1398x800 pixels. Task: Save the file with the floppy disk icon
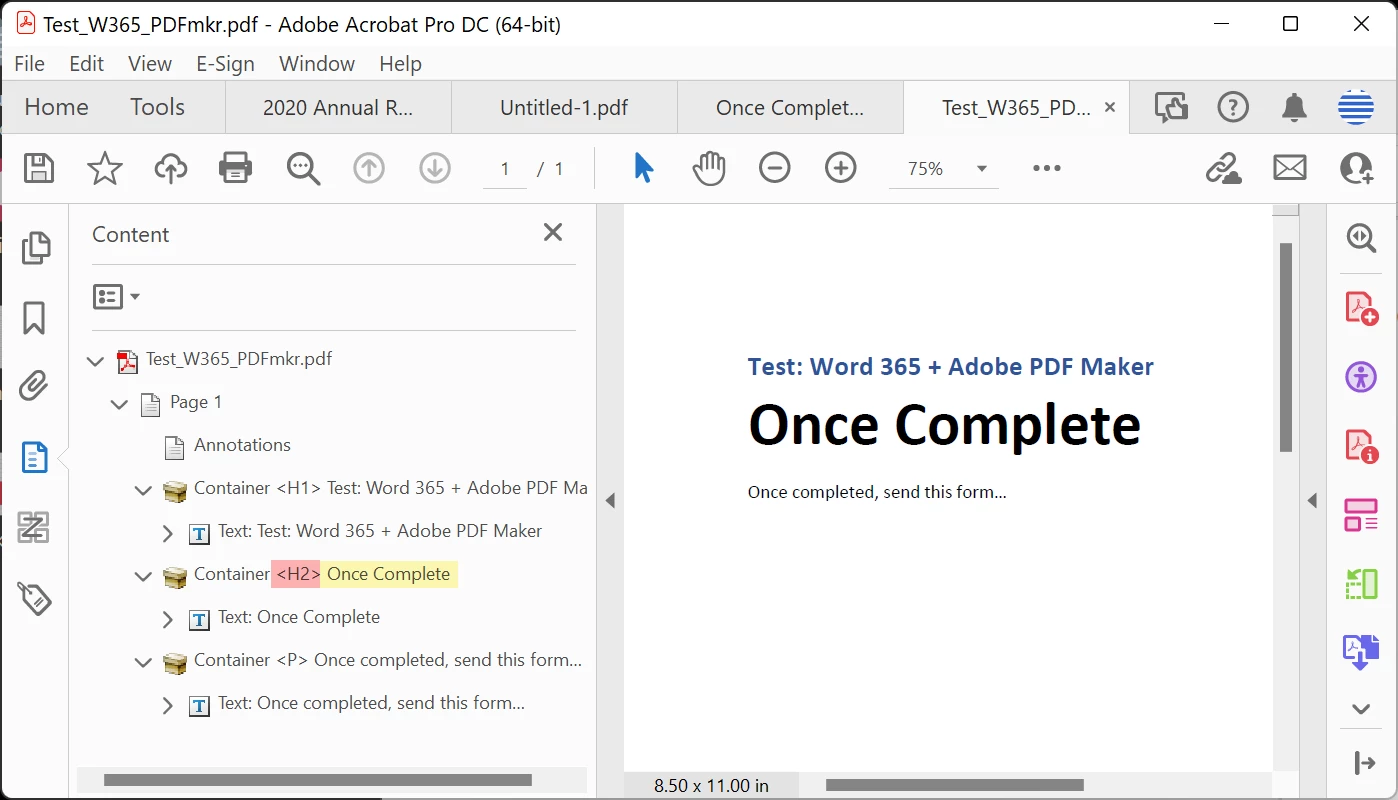[38, 168]
